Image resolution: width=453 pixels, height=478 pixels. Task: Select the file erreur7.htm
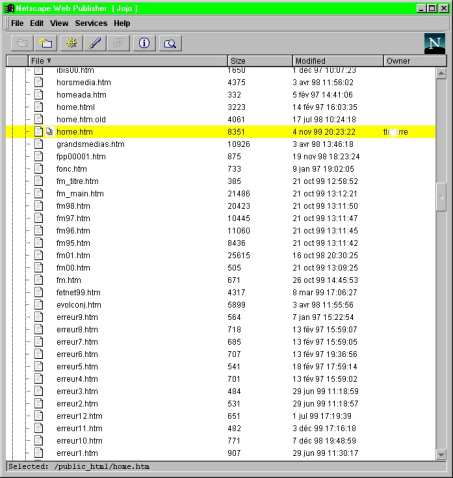coord(77,342)
